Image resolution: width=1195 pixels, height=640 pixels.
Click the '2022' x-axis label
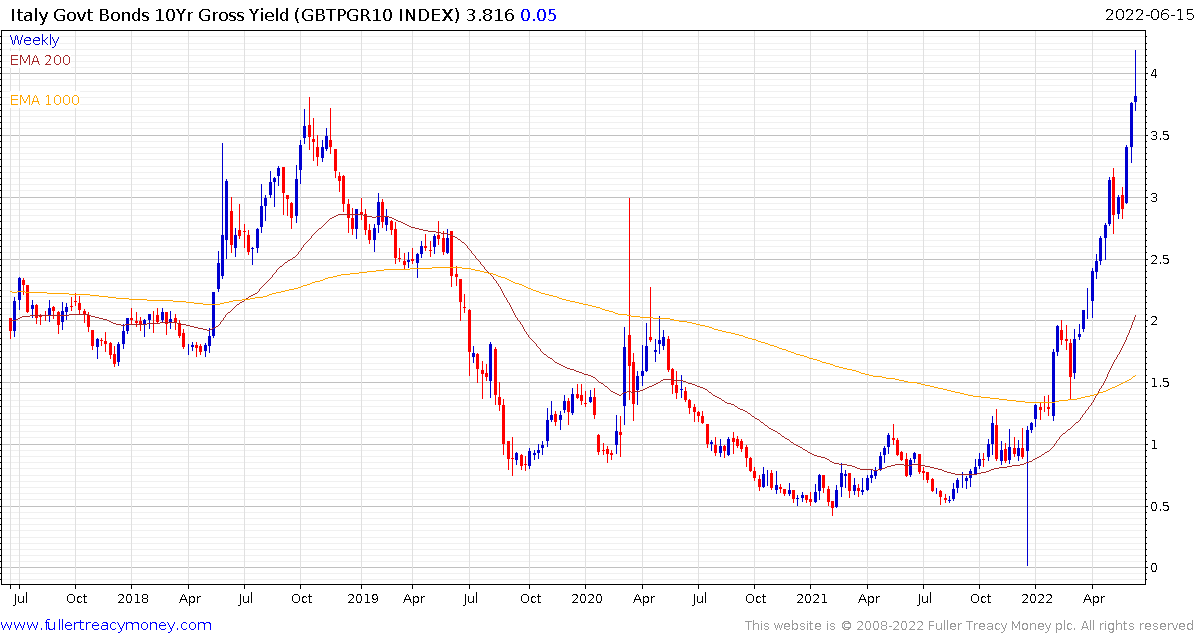[1035, 599]
